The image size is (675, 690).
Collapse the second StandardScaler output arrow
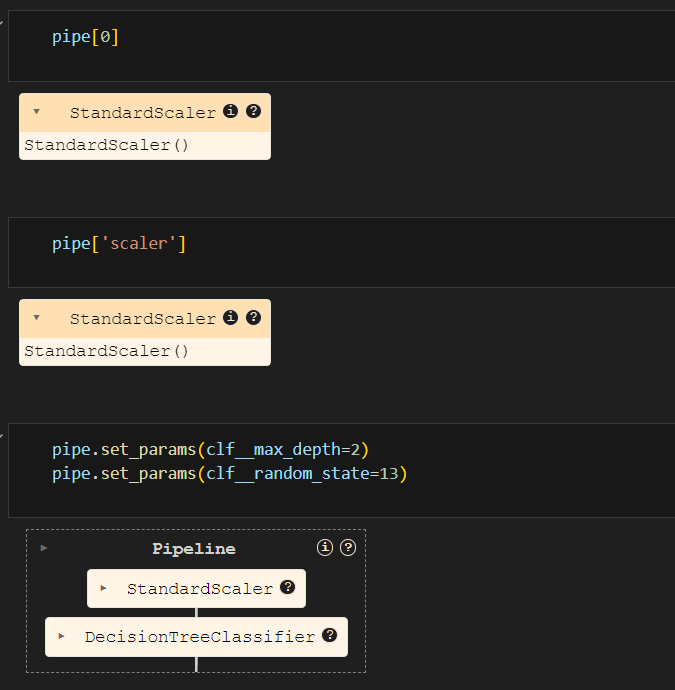pos(37,318)
